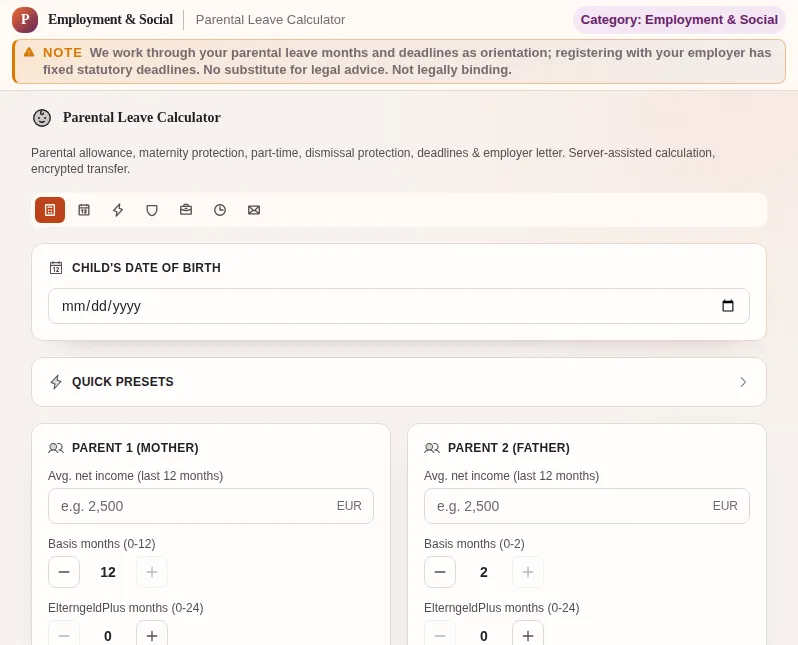Select the calculator tab icon
The width and height of the screenshot is (798, 645).
click(x=50, y=210)
